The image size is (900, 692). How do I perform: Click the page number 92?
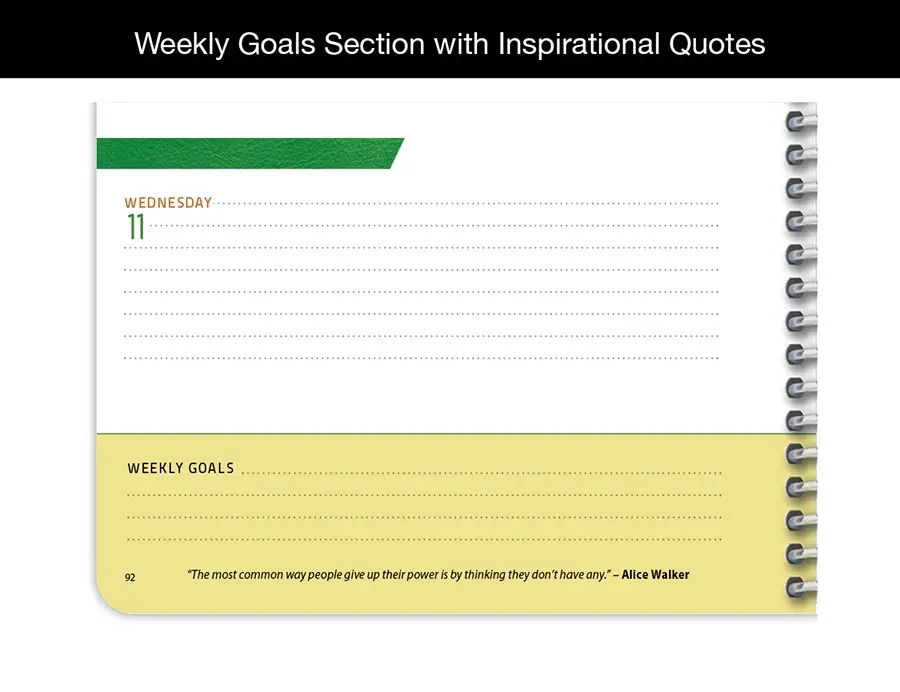[x=130, y=577]
